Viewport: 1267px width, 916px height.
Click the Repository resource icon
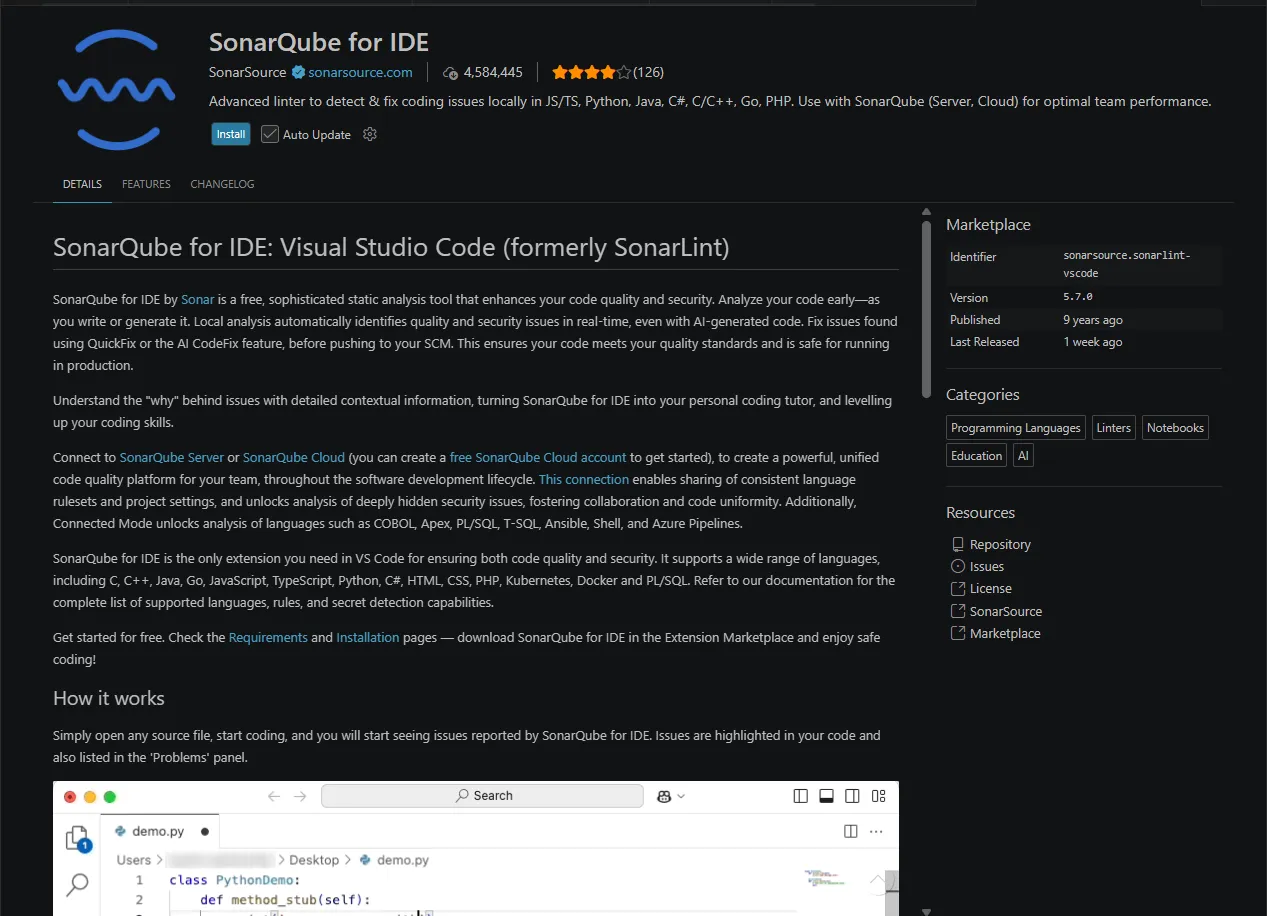[x=958, y=544]
